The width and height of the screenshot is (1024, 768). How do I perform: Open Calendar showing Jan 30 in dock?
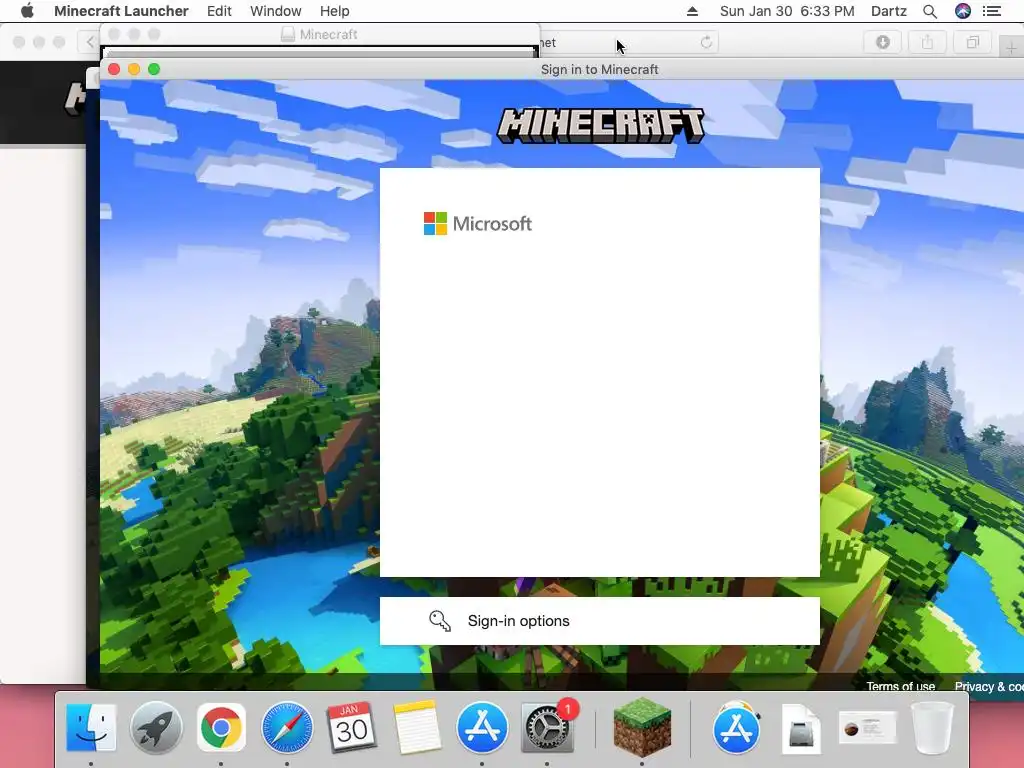(x=351, y=728)
